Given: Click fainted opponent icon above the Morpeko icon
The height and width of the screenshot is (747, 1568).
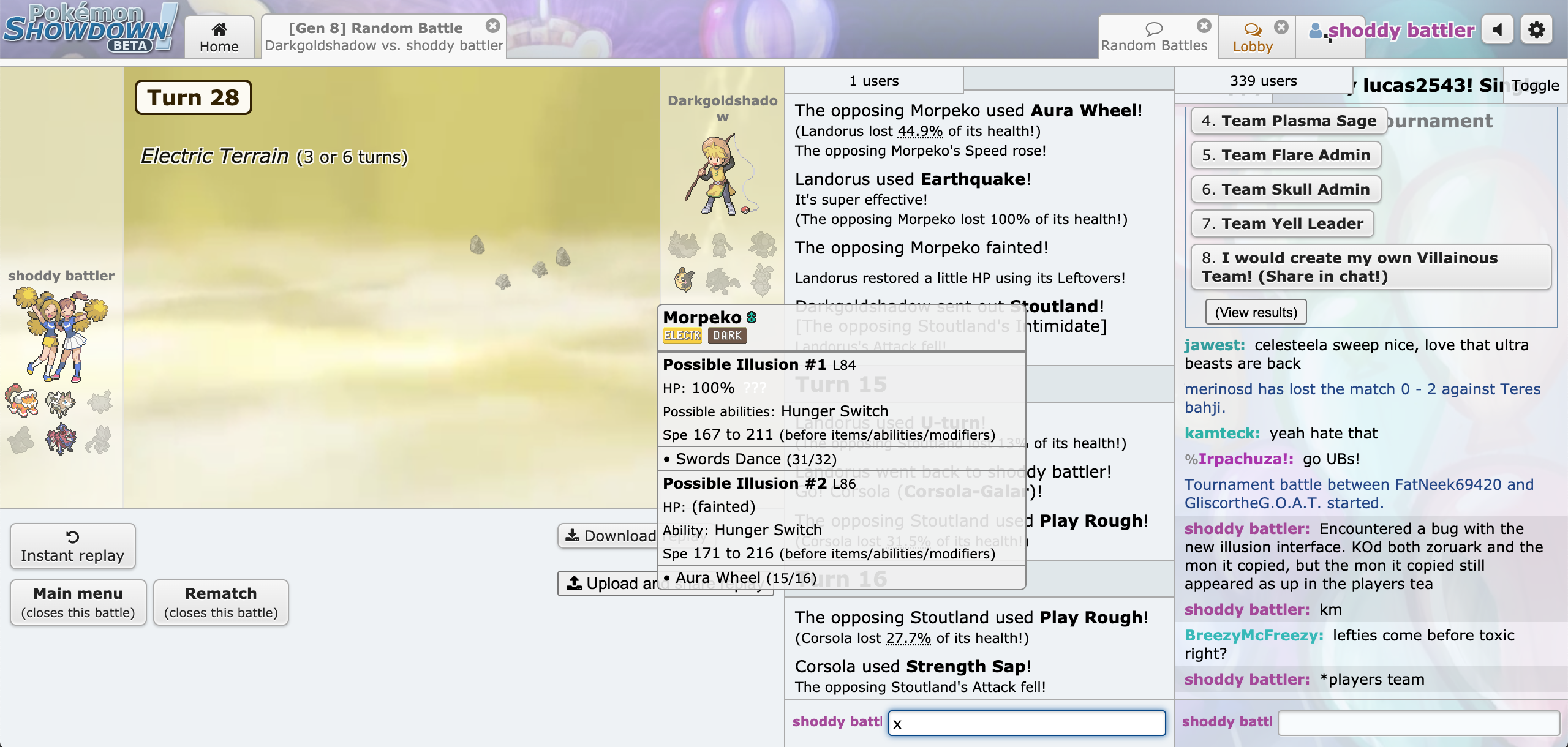Looking at the screenshot, I should click(x=684, y=245).
